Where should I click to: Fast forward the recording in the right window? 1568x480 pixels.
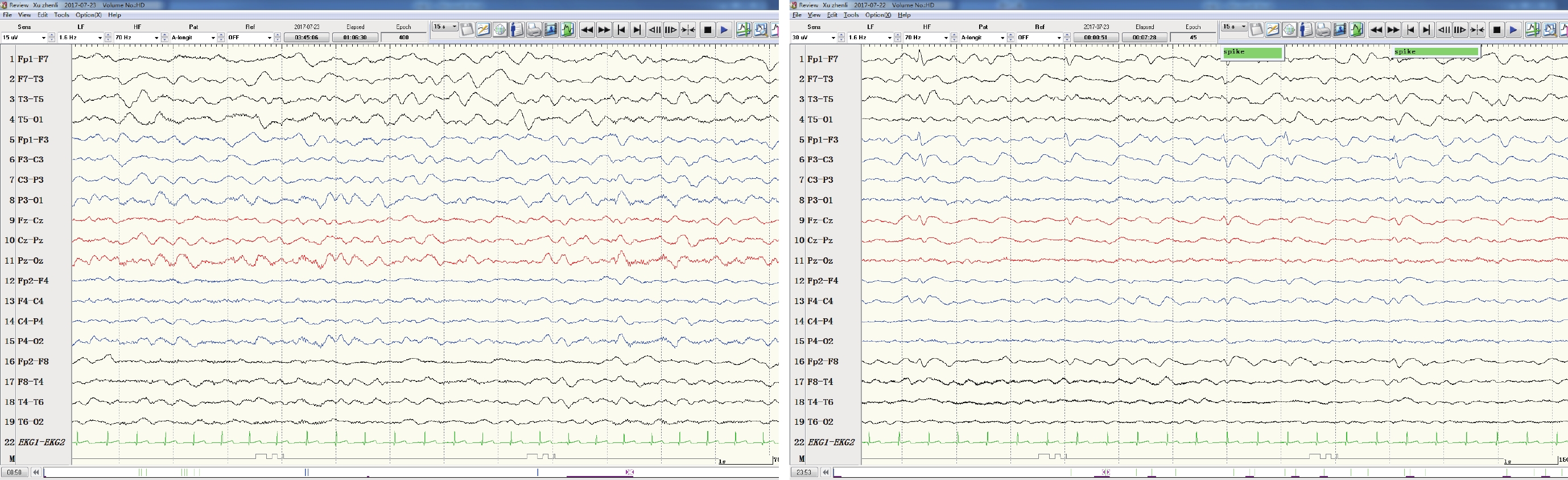(1393, 29)
